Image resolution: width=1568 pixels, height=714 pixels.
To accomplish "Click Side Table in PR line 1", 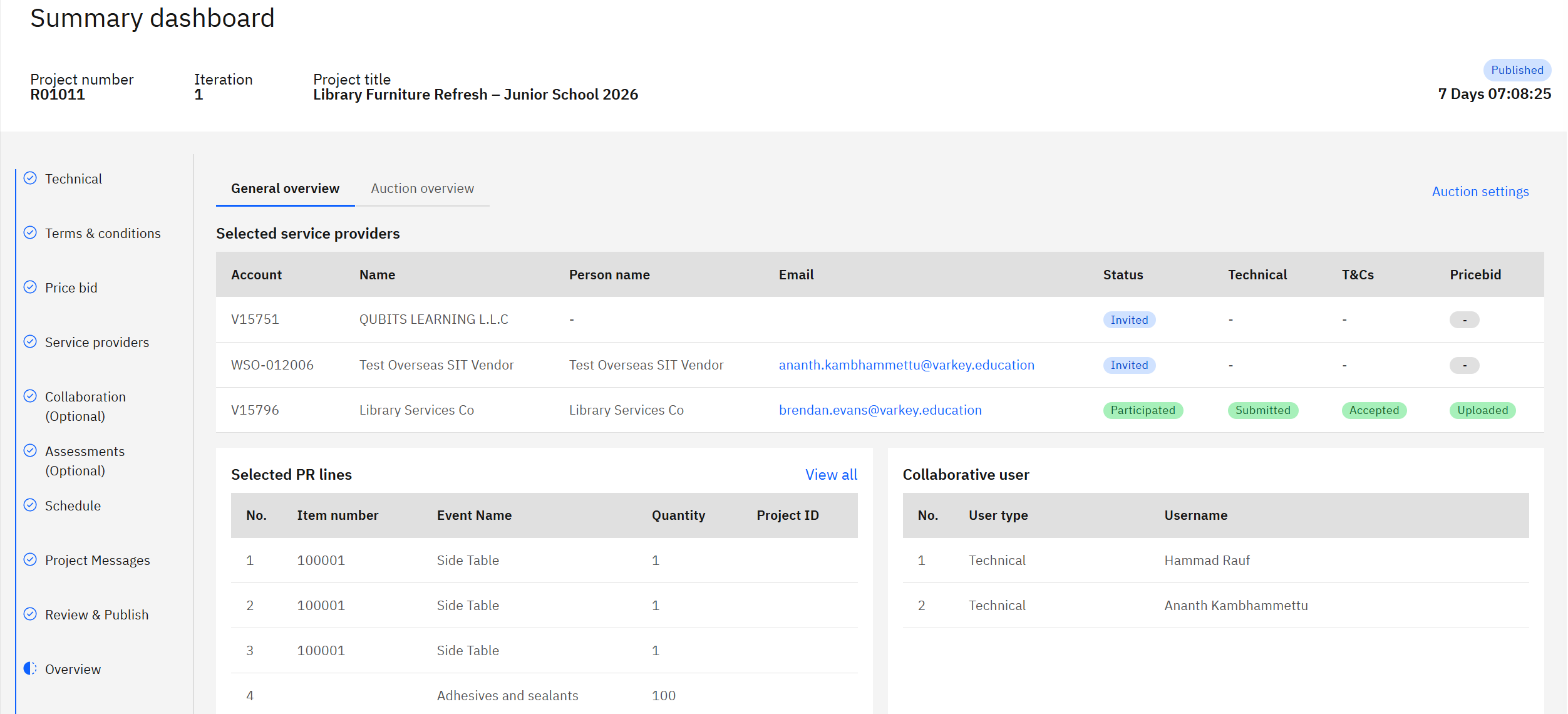I will click(x=468, y=561).
